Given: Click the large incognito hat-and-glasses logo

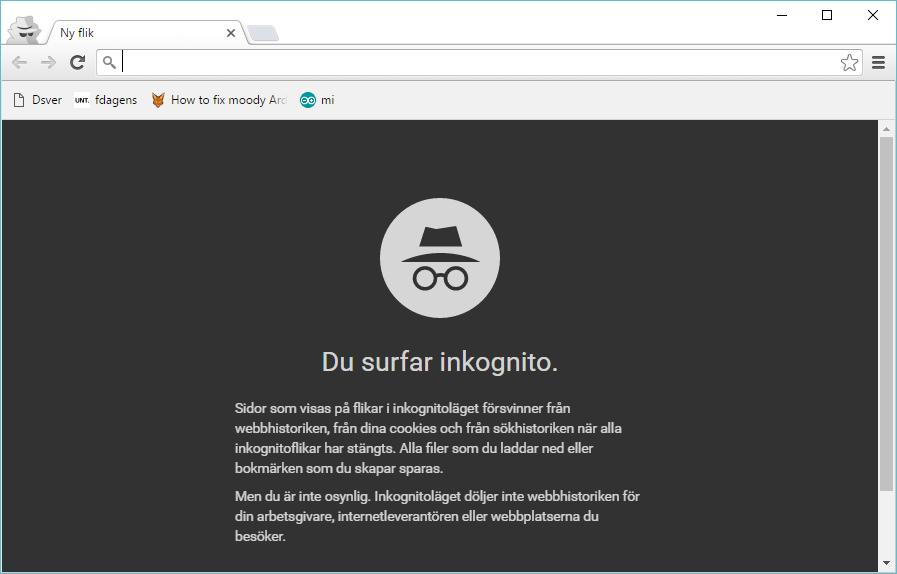Looking at the screenshot, I should click(440, 258).
